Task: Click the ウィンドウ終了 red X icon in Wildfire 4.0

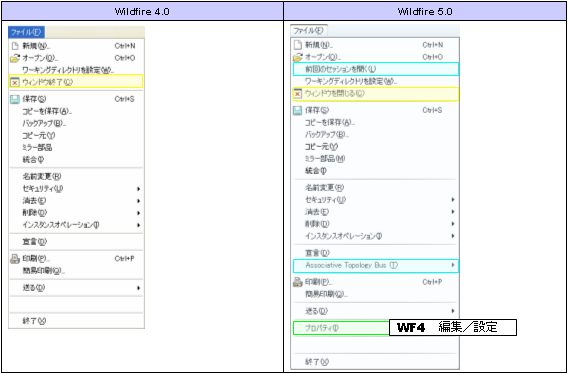Action: [15, 82]
